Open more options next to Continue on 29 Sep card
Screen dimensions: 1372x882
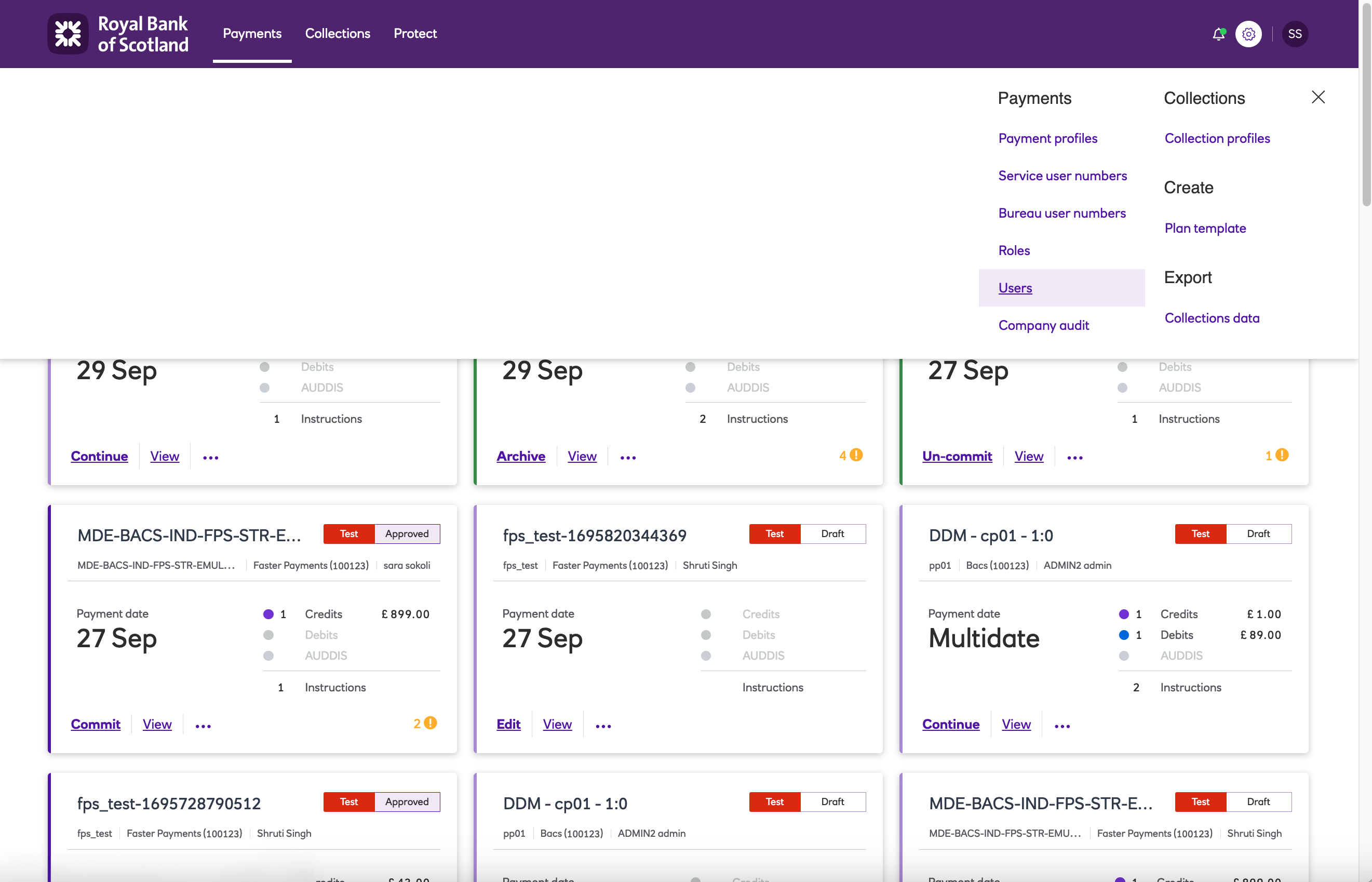click(210, 457)
